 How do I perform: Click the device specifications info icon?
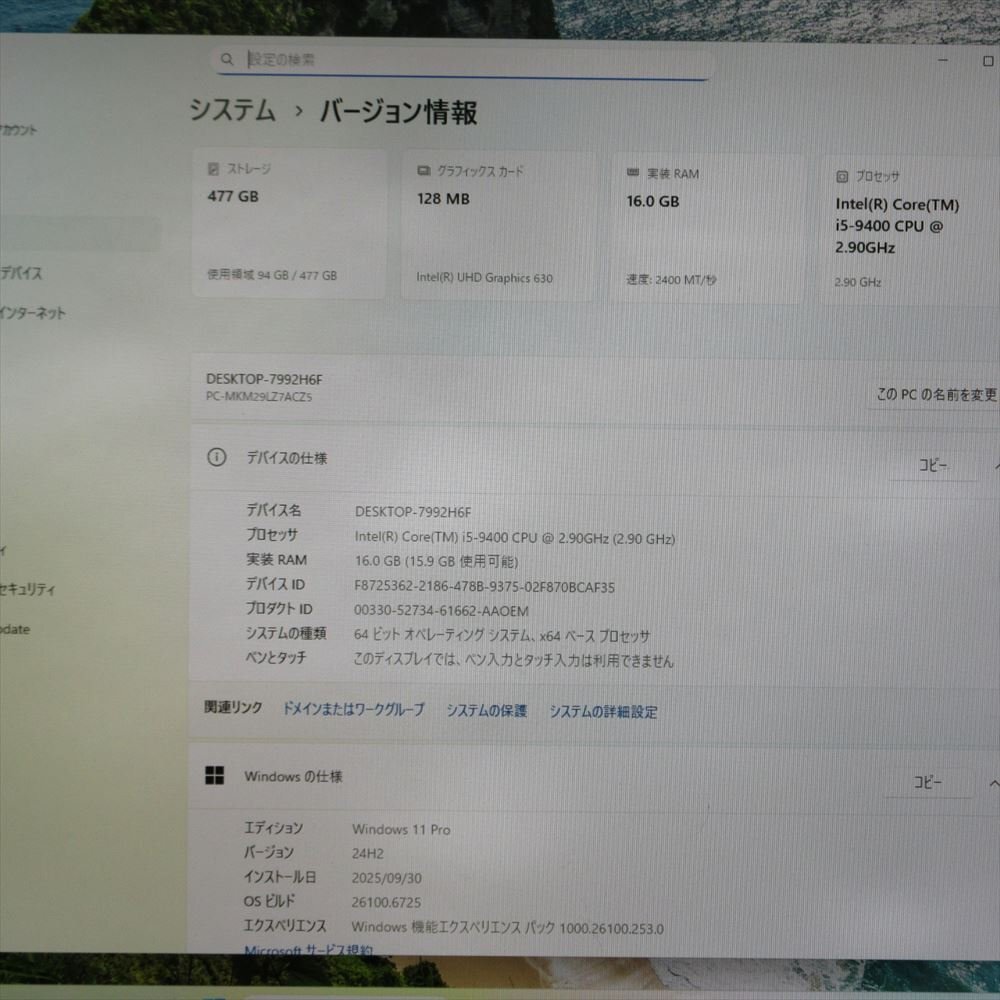click(x=217, y=457)
